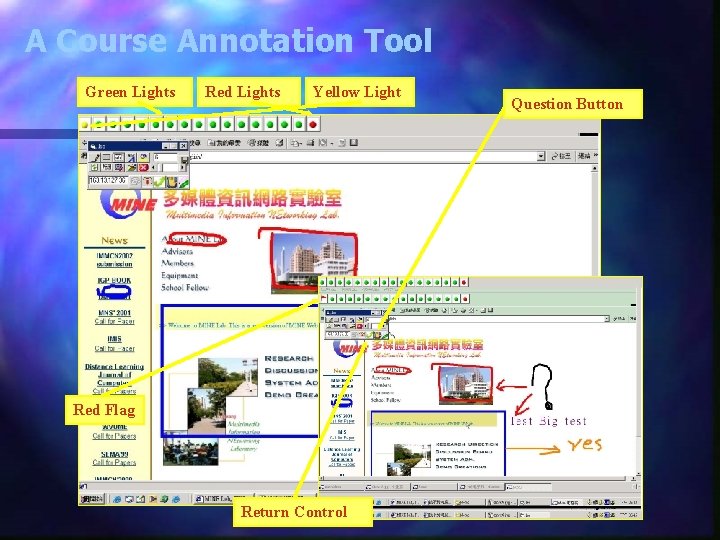Viewport: 720px width, 540px height.
Task: Click the MNS' 2001 Call for Paper link
Action: pyautogui.click(x=114, y=317)
